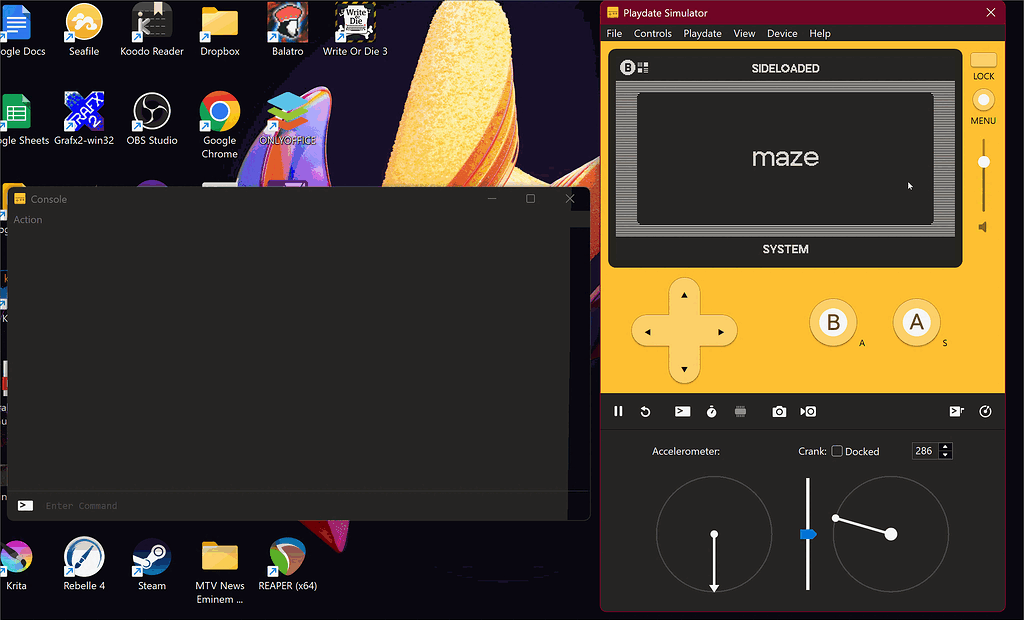This screenshot has width=1024, height=620.
Task: Increase crank angle with up stepper
Action: click(x=945, y=447)
